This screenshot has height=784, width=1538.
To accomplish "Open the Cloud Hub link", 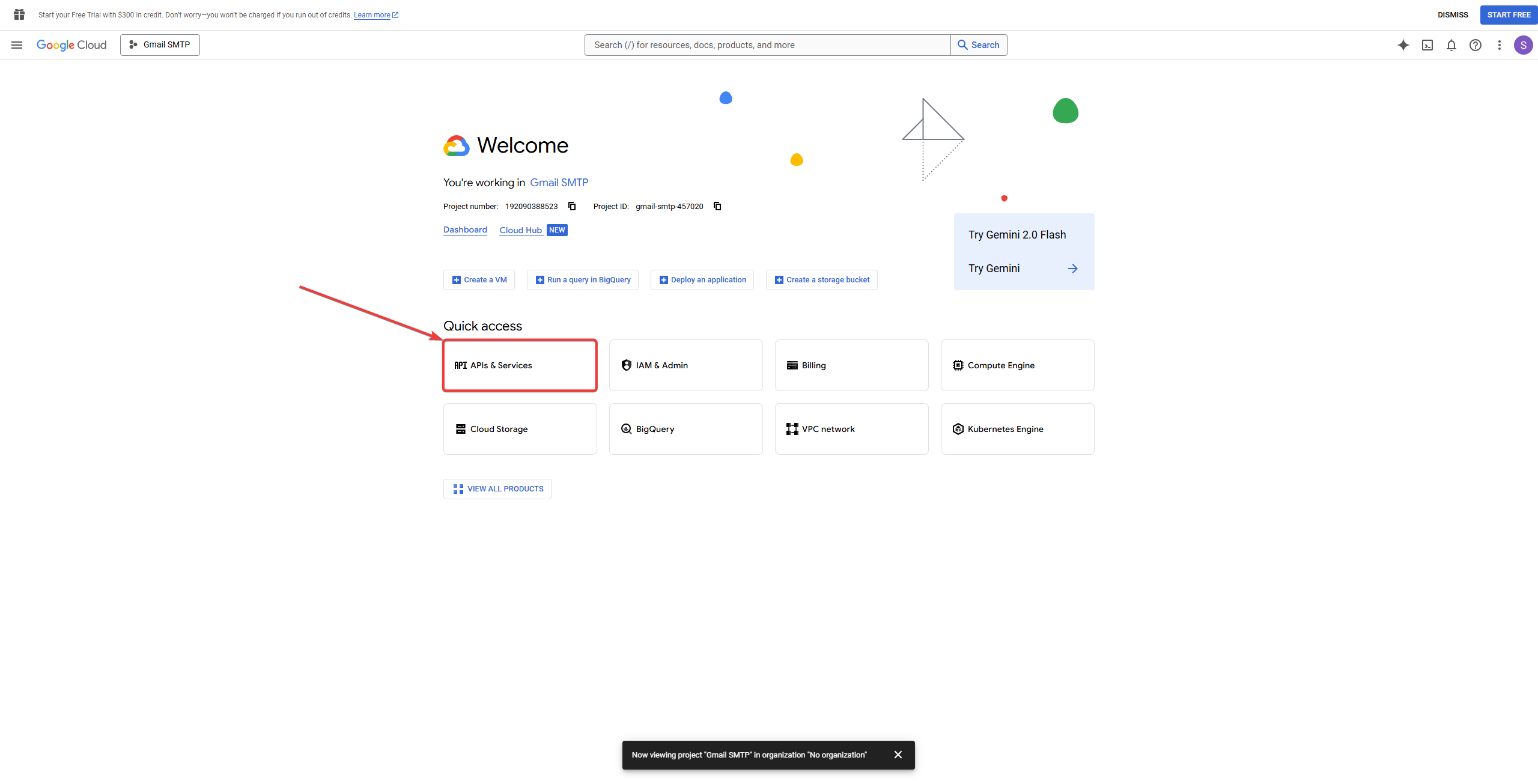I will point(521,230).
